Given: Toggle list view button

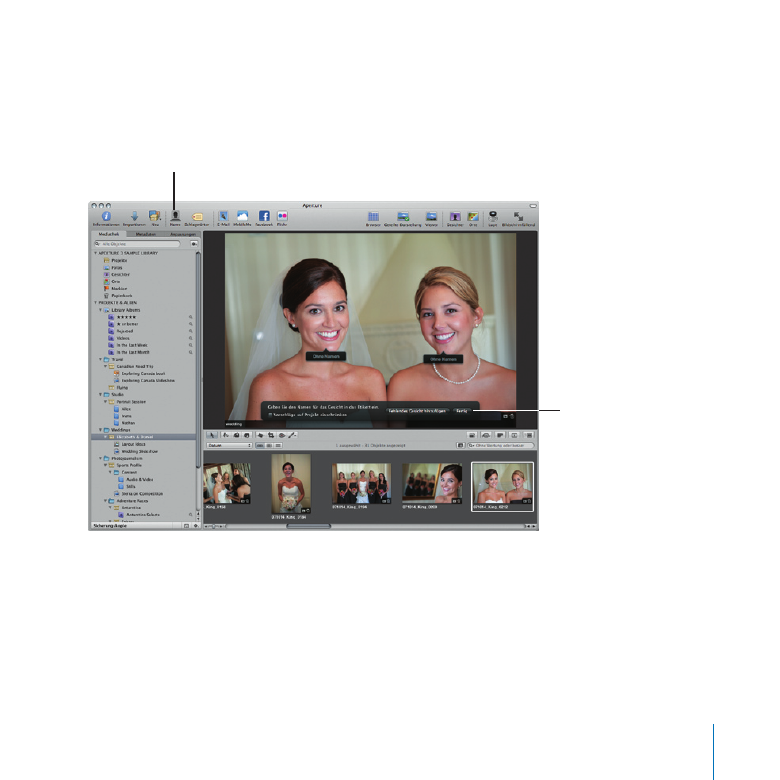Looking at the screenshot, I should tap(278, 446).
